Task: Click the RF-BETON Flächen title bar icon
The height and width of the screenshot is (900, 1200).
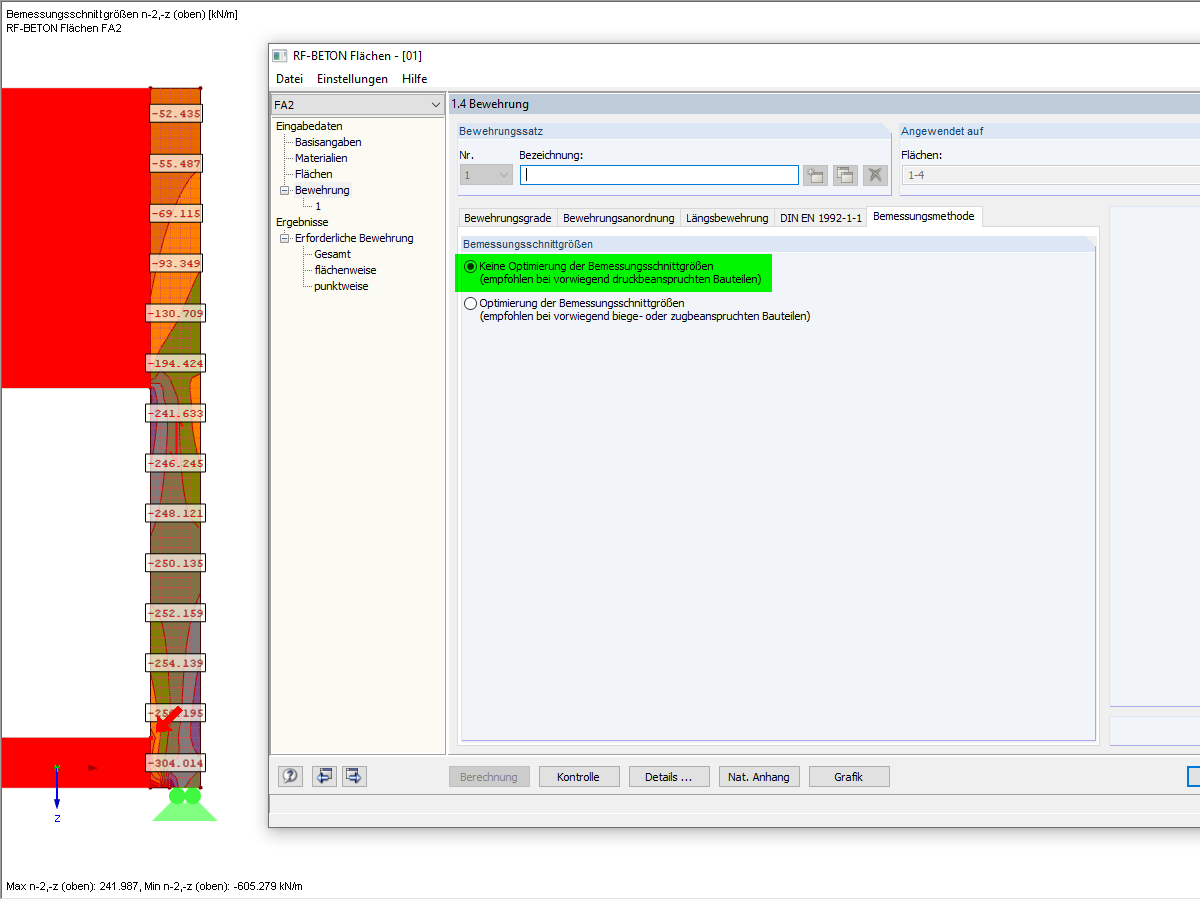Action: click(281, 56)
